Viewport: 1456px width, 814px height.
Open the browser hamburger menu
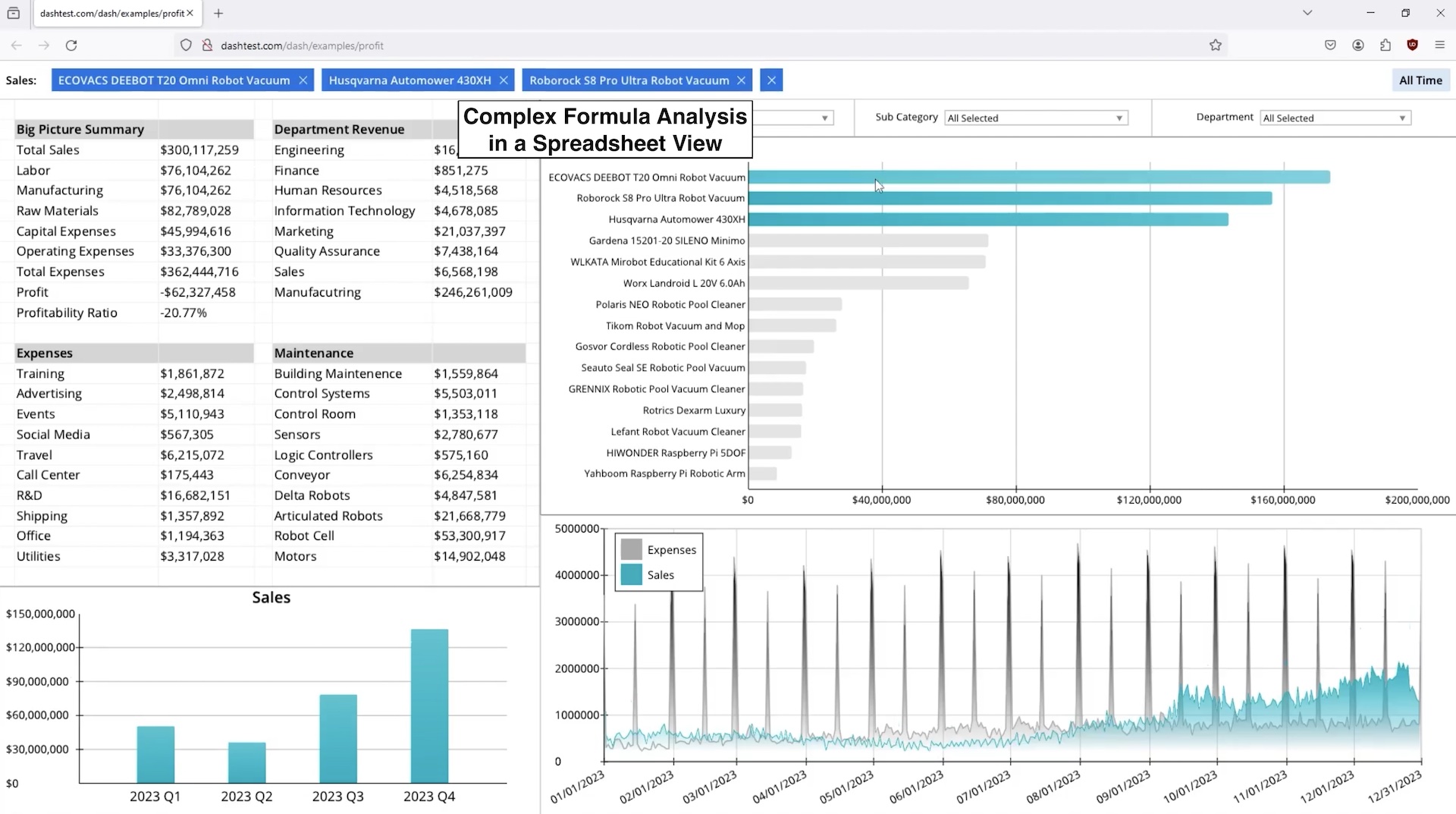pos(1439,45)
